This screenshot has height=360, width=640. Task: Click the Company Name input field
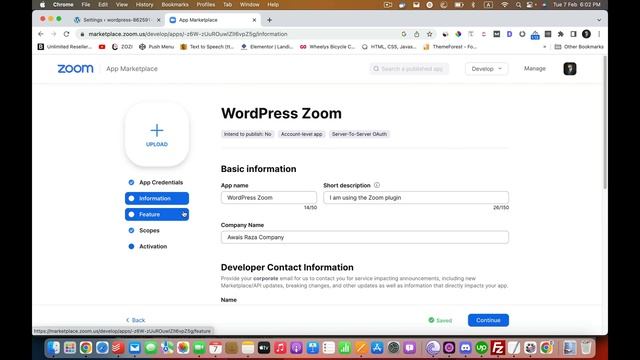click(x=365, y=237)
